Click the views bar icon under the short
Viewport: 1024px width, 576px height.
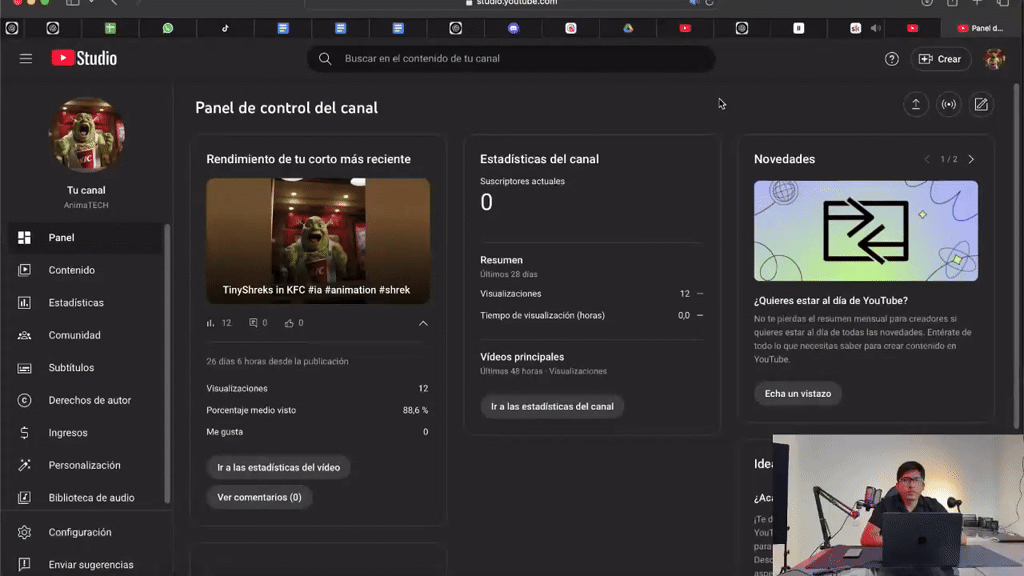(x=210, y=323)
